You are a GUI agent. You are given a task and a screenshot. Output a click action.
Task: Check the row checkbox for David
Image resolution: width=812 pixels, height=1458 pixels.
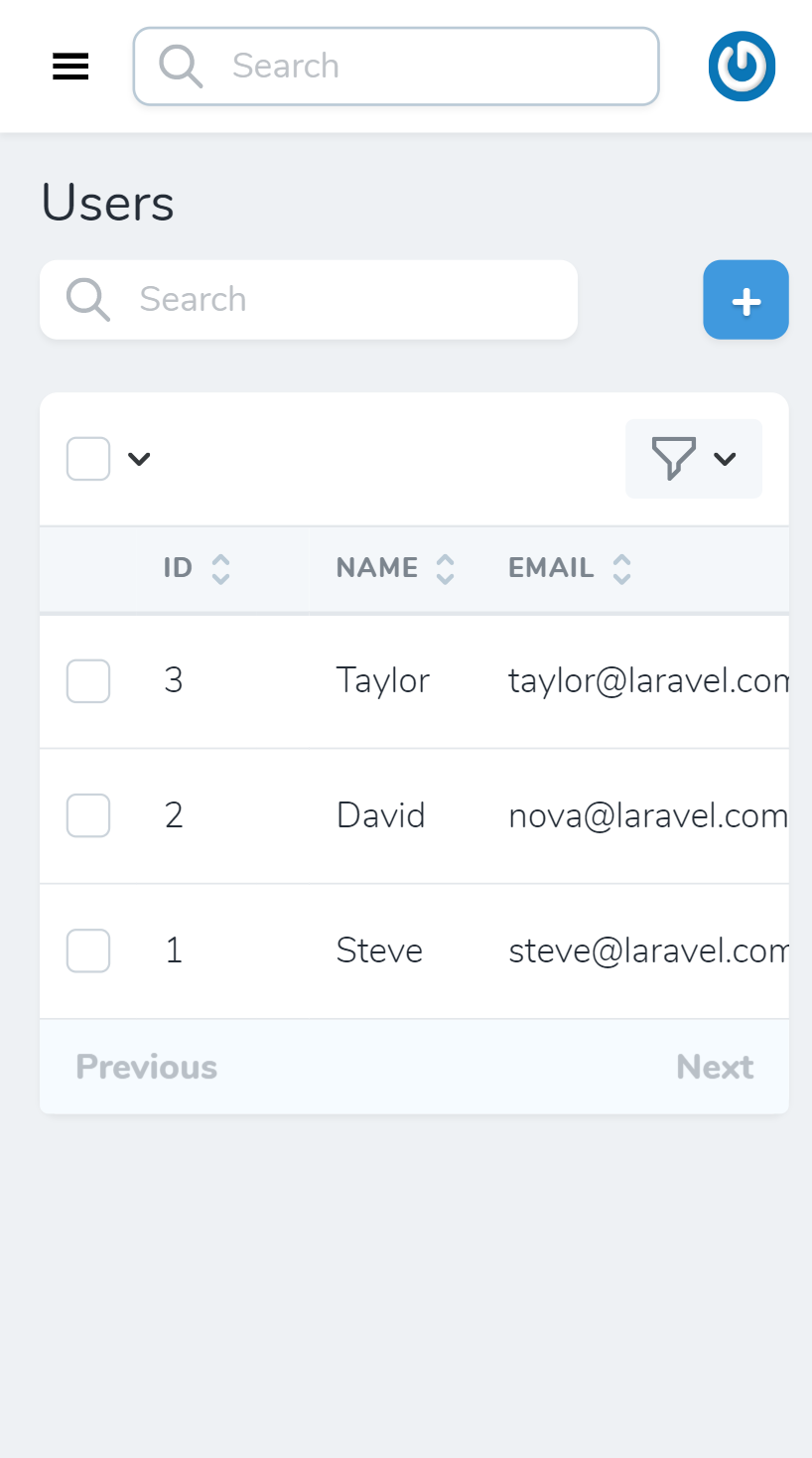tap(87, 815)
